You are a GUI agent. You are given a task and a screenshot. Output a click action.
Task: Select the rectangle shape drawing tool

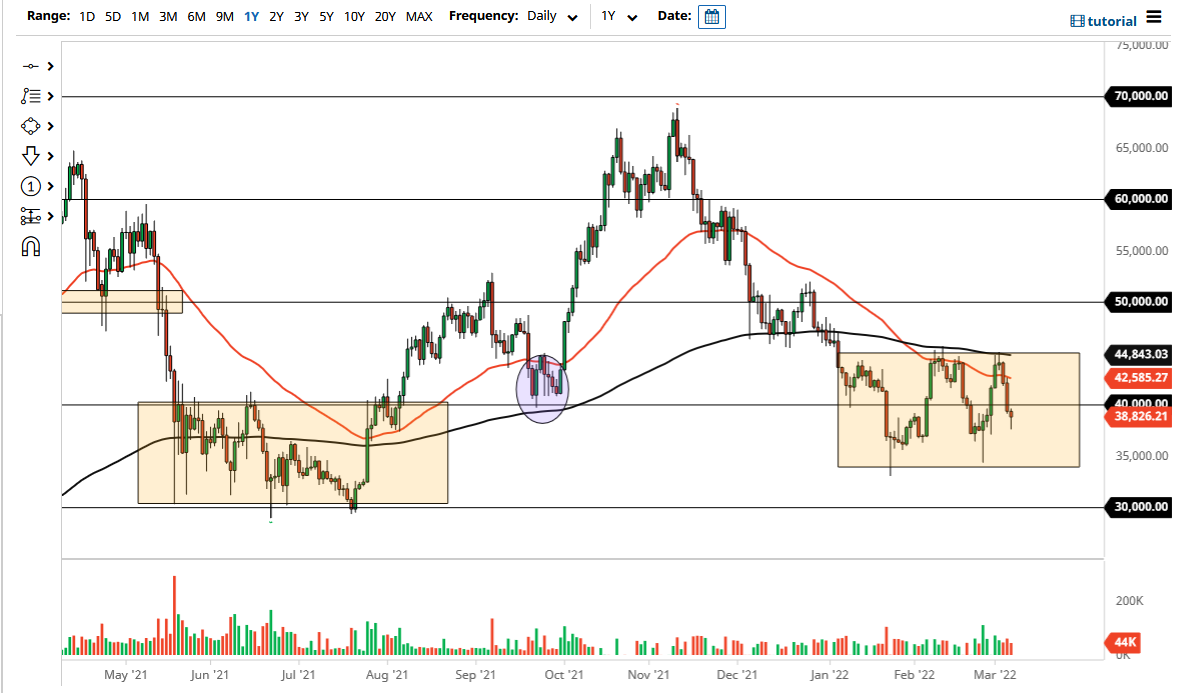30,126
